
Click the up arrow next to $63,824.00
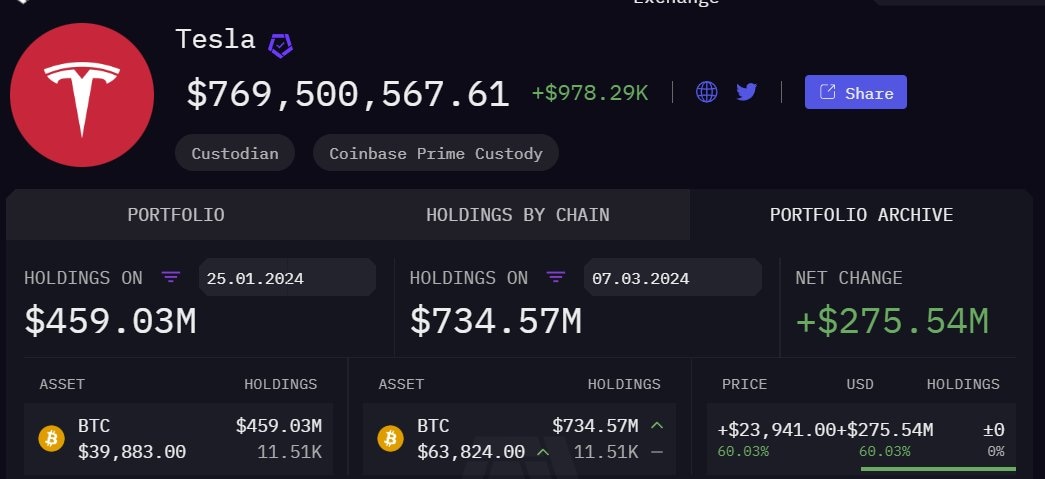[543, 452]
